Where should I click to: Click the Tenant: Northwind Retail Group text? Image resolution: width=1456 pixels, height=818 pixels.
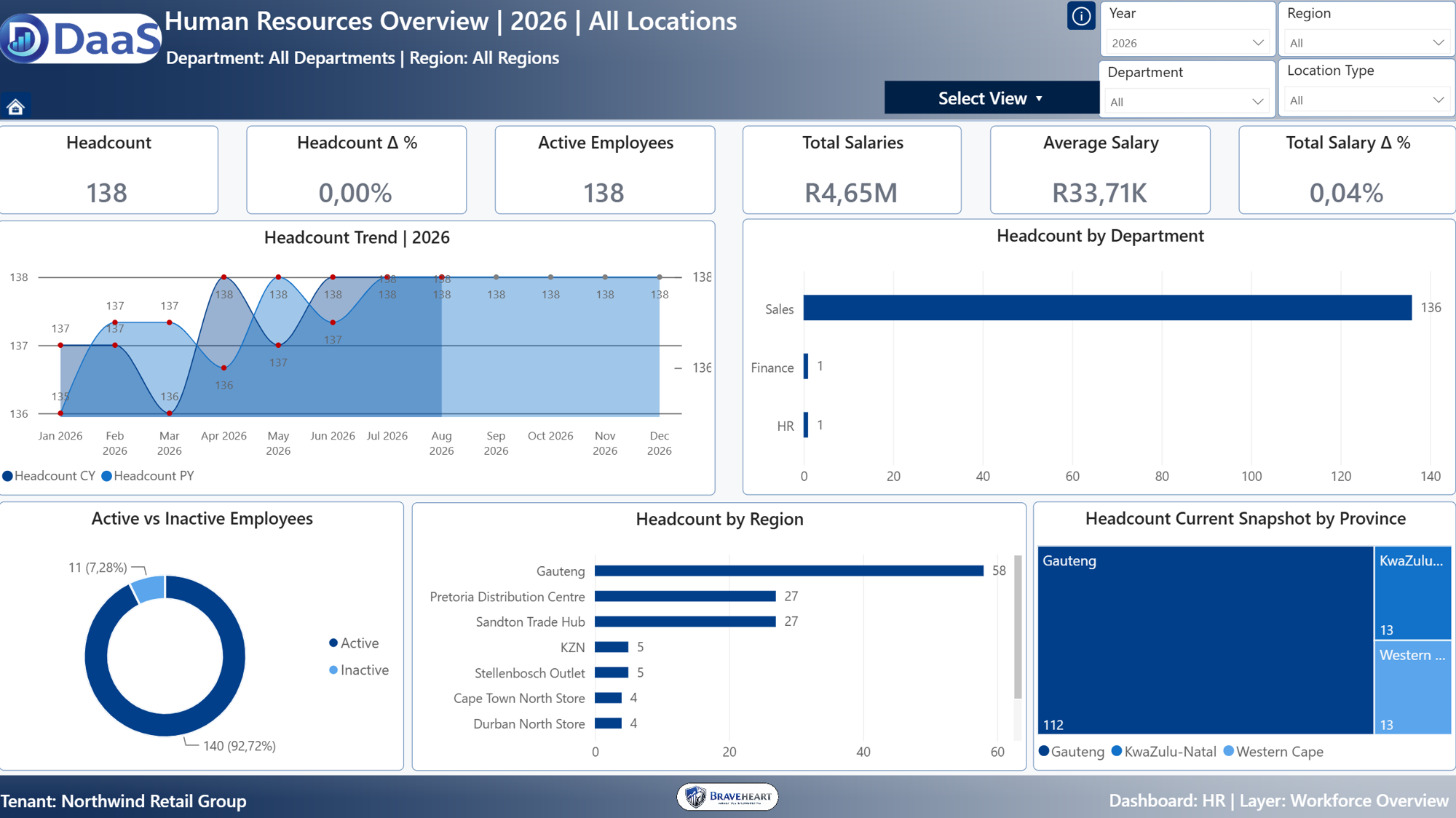[x=123, y=801]
